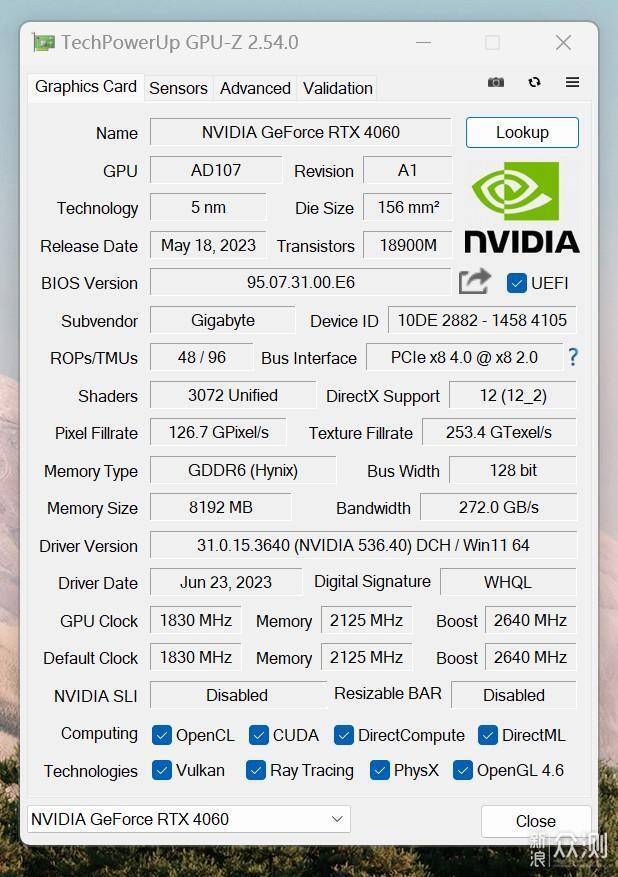Open the hamburger menu icon

tap(572, 82)
